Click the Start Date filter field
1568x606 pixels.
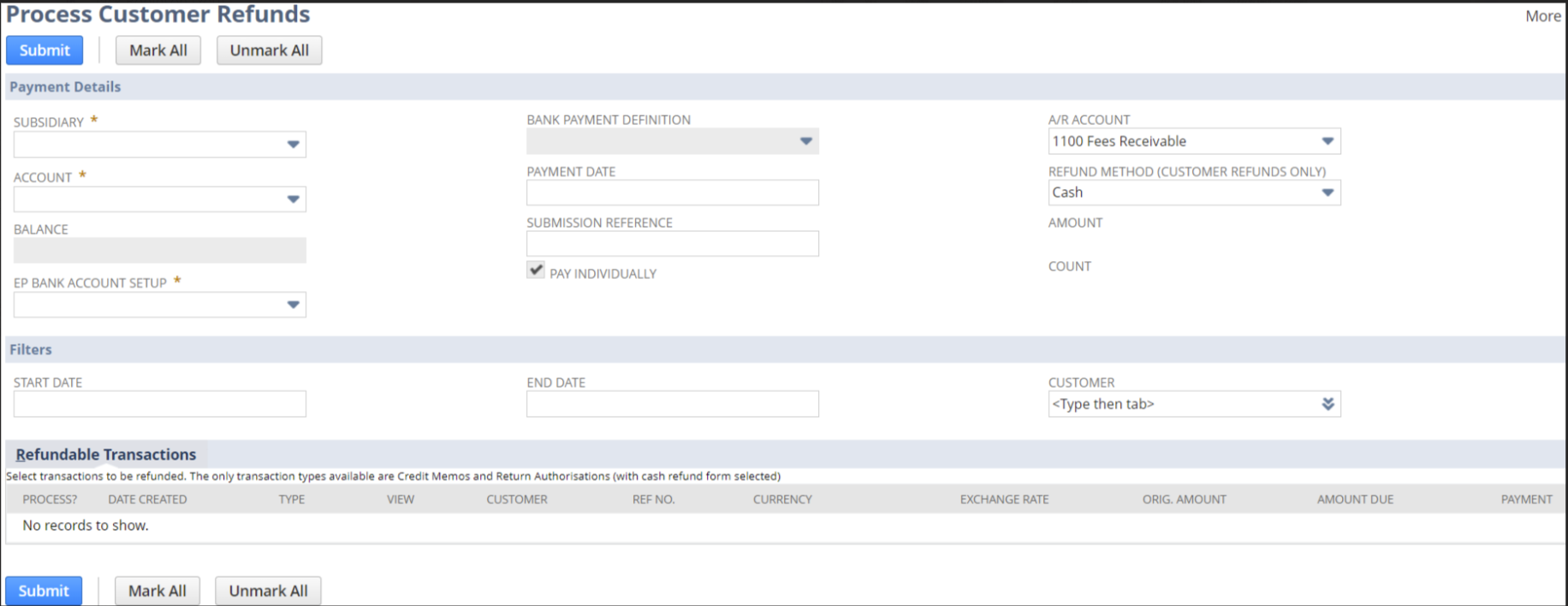(159, 404)
